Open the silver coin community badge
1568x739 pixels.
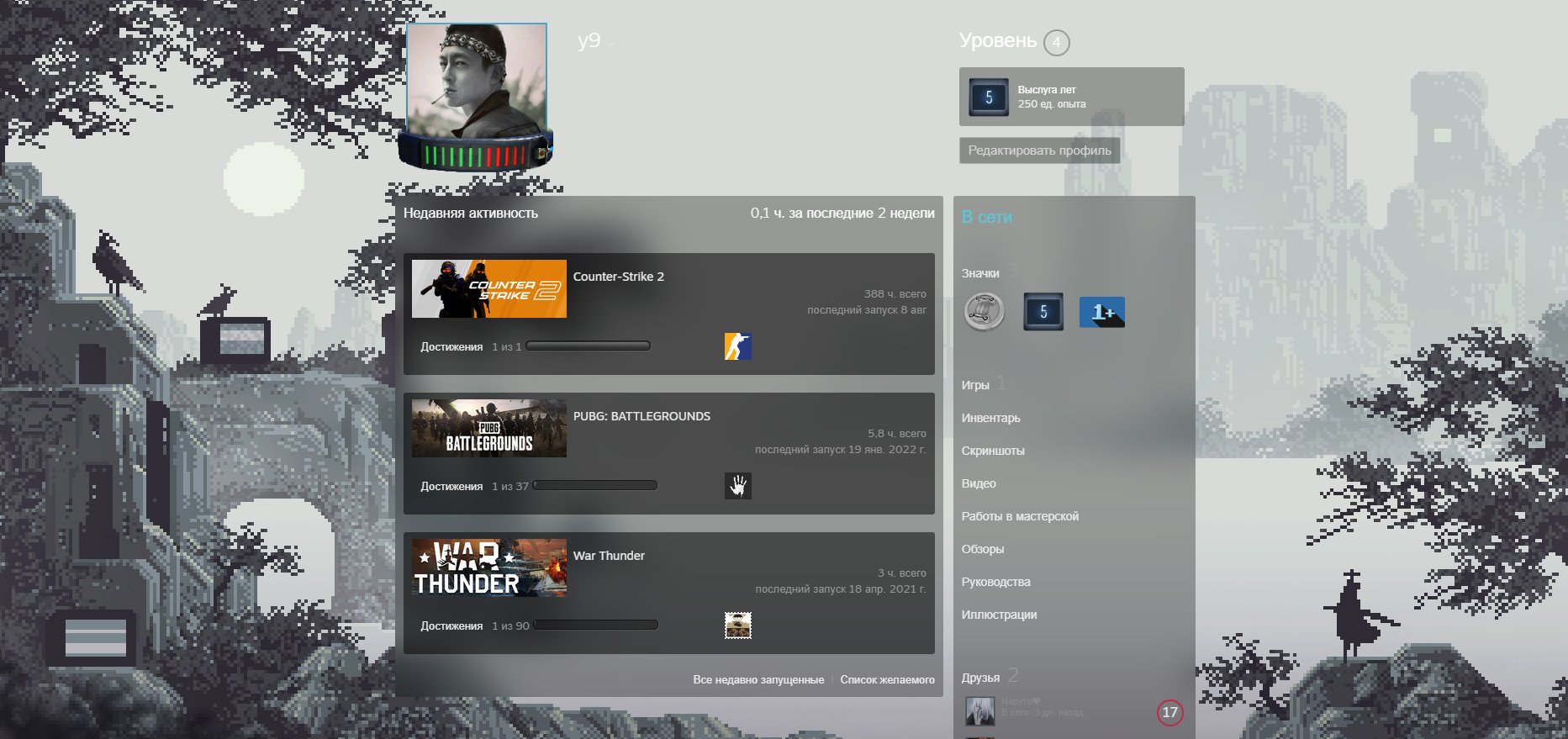click(x=984, y=312)
